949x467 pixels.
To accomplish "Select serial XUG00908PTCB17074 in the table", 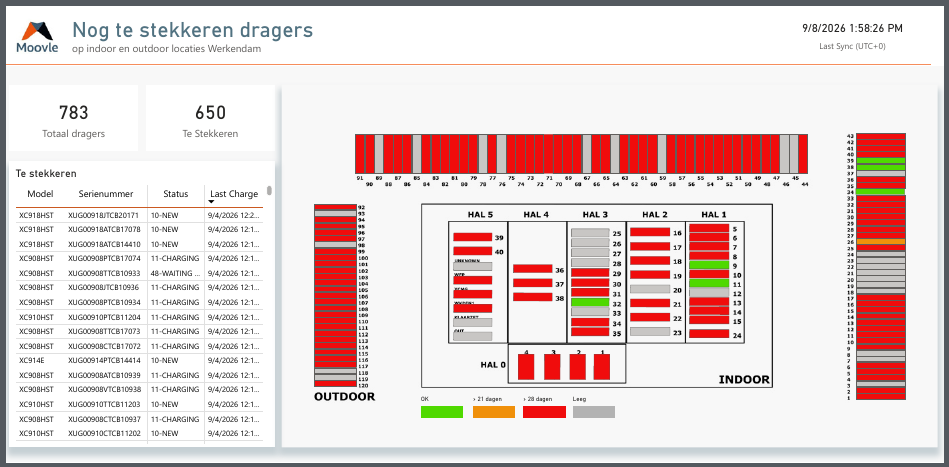I will pyautogui.click(x=103, y=259).
